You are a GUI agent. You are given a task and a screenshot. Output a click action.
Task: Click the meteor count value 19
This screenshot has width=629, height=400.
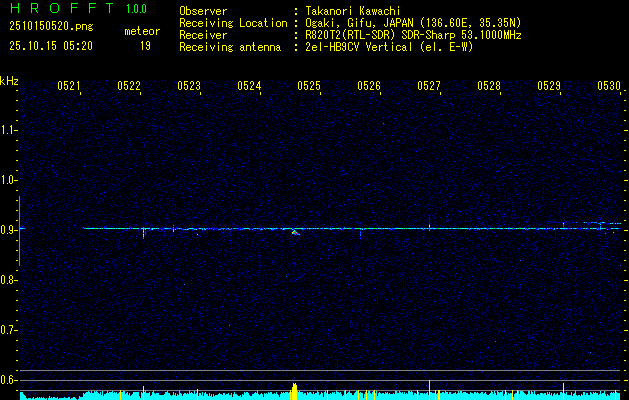(145, 46)
